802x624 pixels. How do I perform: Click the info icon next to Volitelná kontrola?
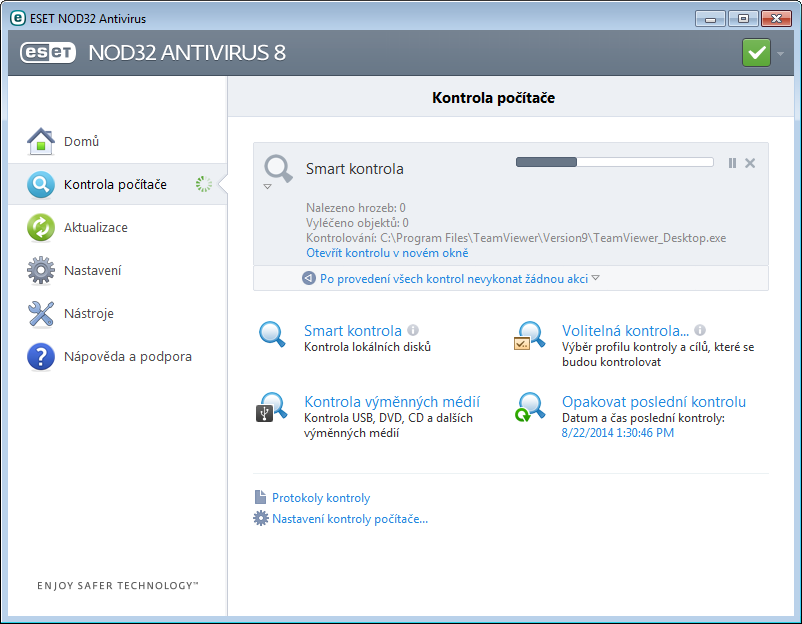[700, 330]
